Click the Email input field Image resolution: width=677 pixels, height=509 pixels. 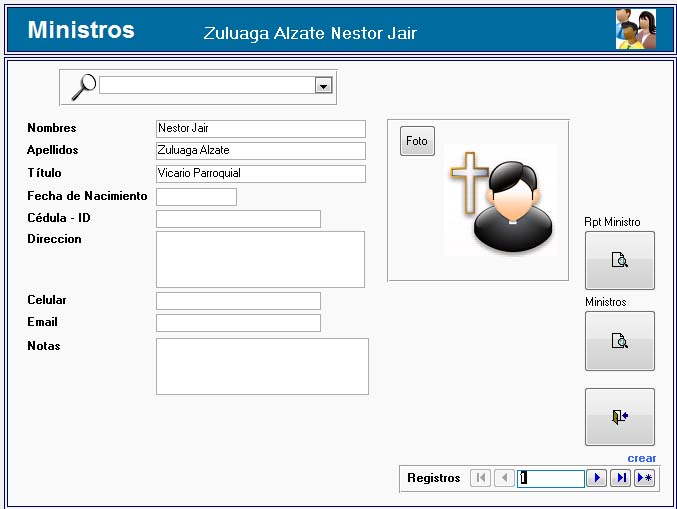(238, 323)
